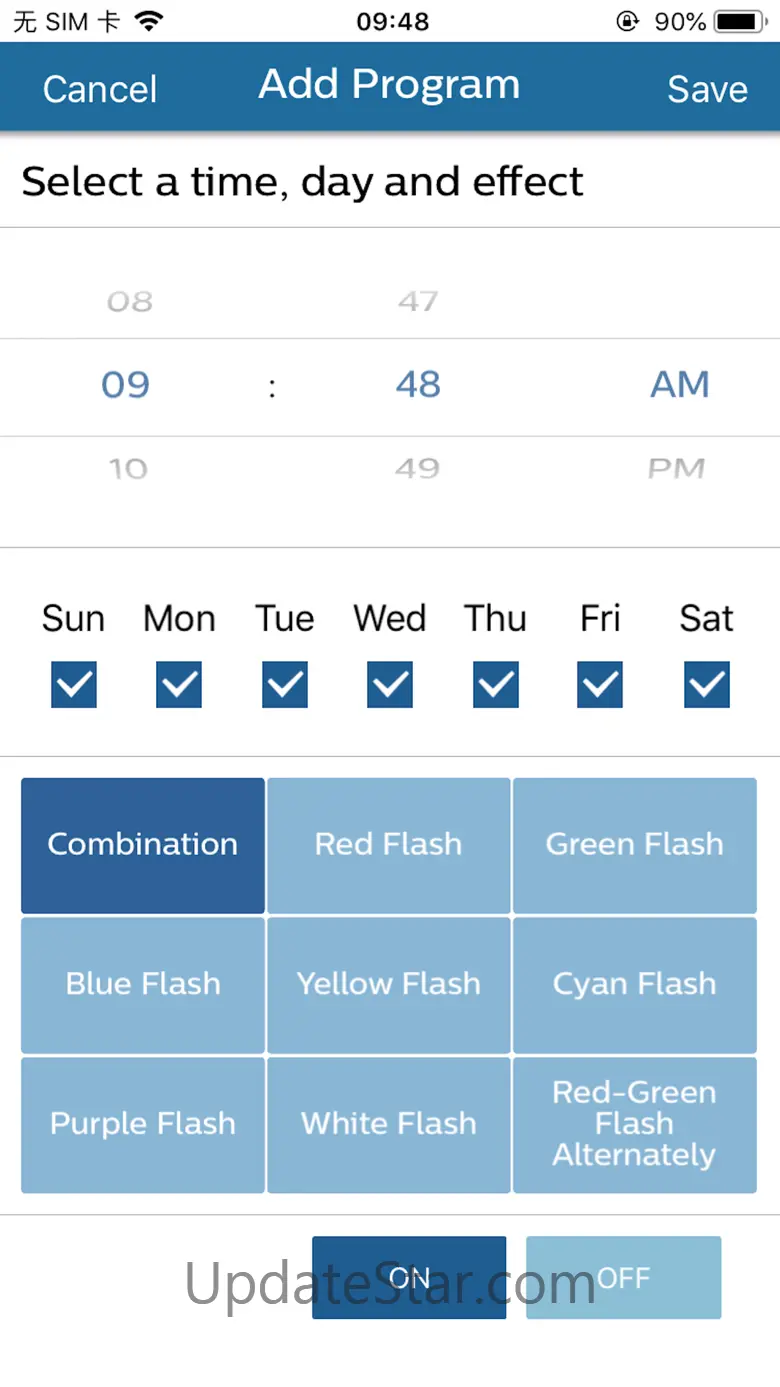This screenshot has width=780, height=1387.
Task: Disable the Friday checkbox
Action: pyautogui.click(x=600, y=685)
